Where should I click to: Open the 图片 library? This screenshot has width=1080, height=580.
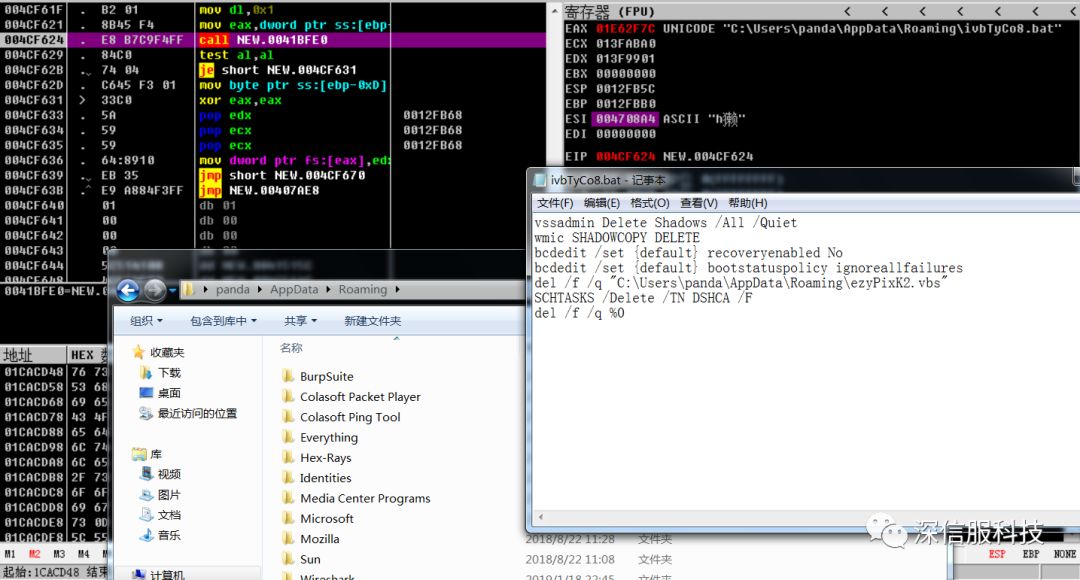pyautogui.click(x=169, y=495)
